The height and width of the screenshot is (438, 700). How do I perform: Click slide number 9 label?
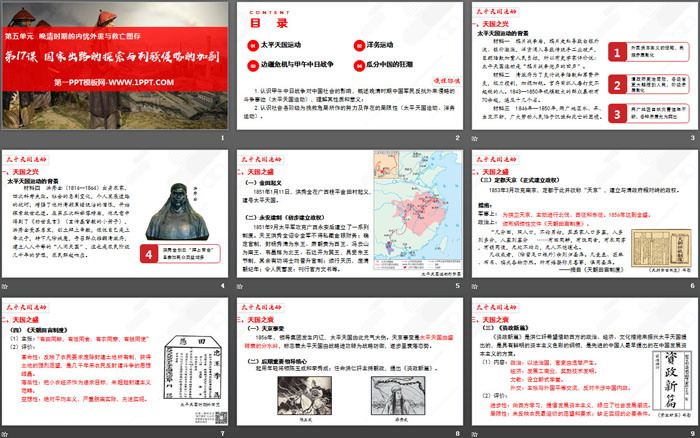click(x=692, y=434)
